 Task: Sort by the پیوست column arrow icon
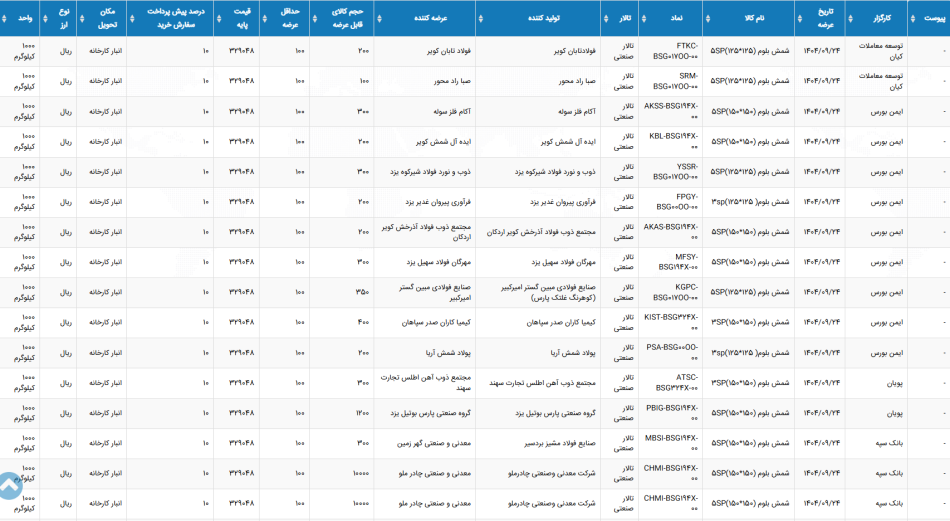click(x=913, y=18)
